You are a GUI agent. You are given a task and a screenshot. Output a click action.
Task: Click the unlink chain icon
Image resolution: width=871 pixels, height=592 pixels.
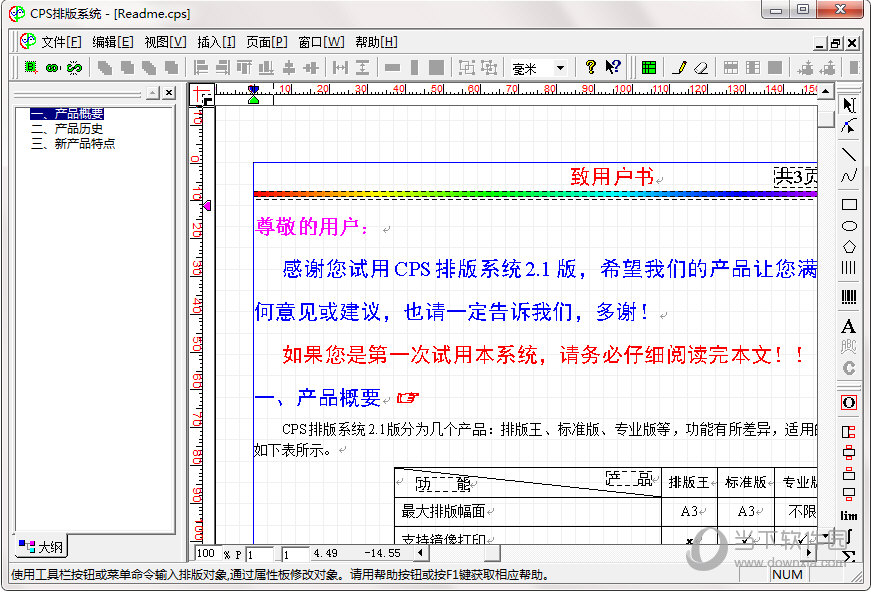74,68
